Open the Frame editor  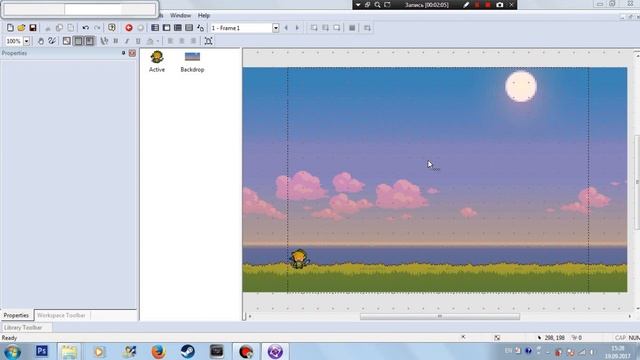(x=167, y=28)
